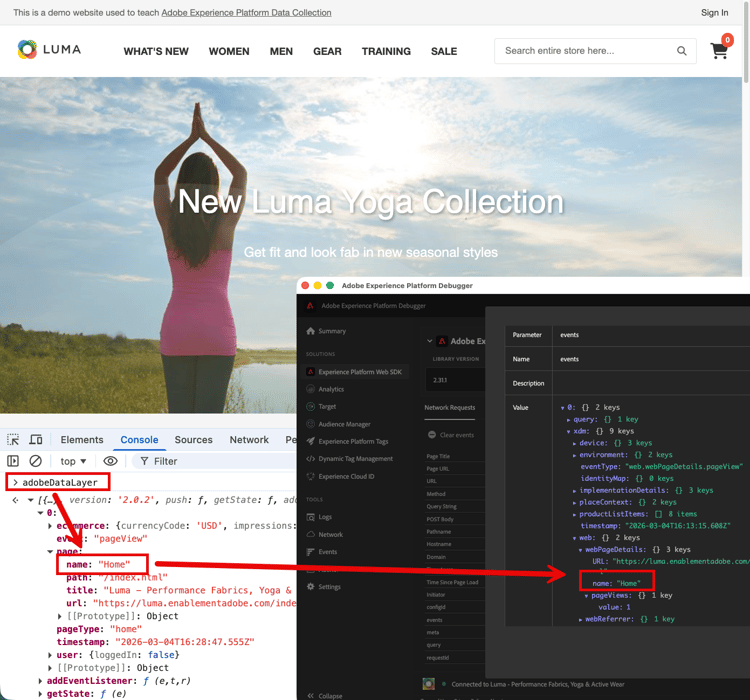
Task: Expand the environment node in Debugger value
Action: tap(574, 455)
